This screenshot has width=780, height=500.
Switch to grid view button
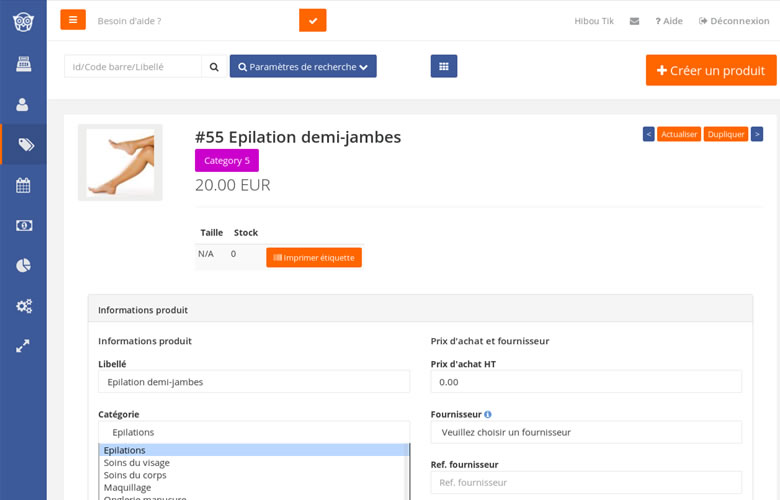(444, 66)
